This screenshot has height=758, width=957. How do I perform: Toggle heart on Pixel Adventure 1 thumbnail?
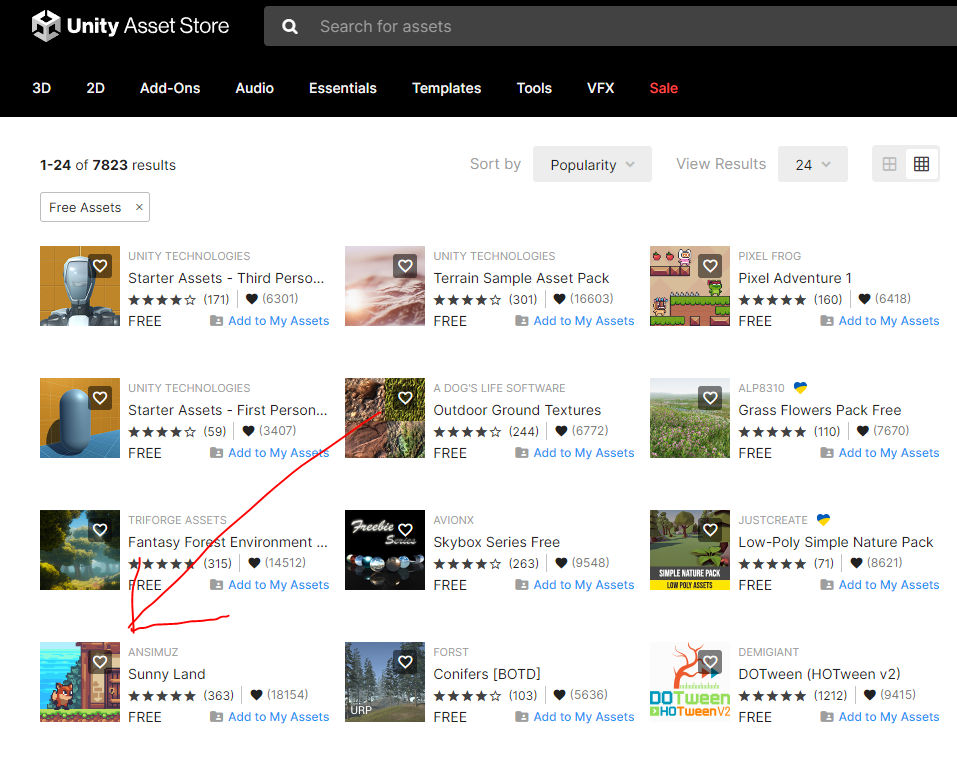tap(710, 265)
